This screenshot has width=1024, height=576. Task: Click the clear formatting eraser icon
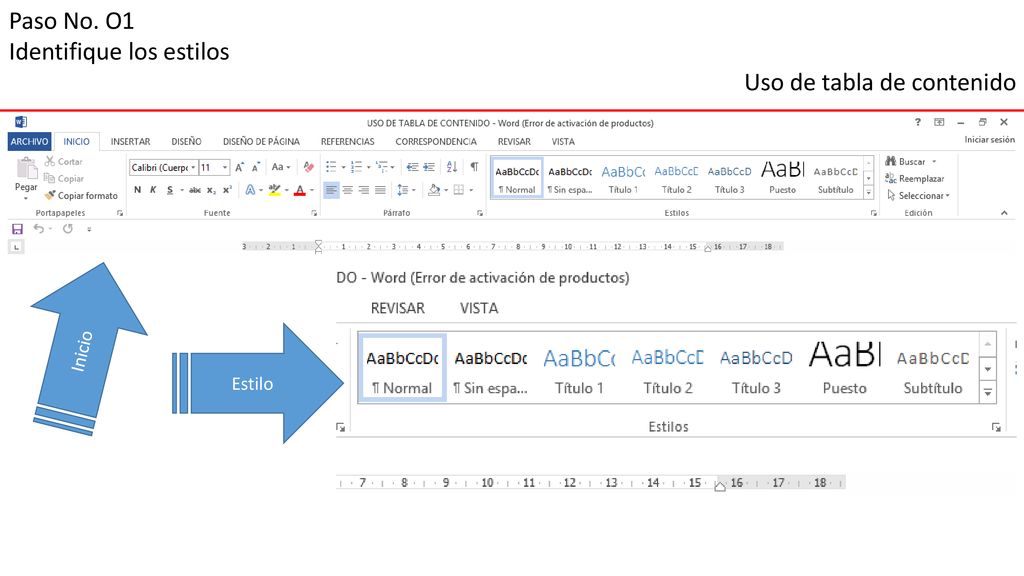tap(309, 167)
